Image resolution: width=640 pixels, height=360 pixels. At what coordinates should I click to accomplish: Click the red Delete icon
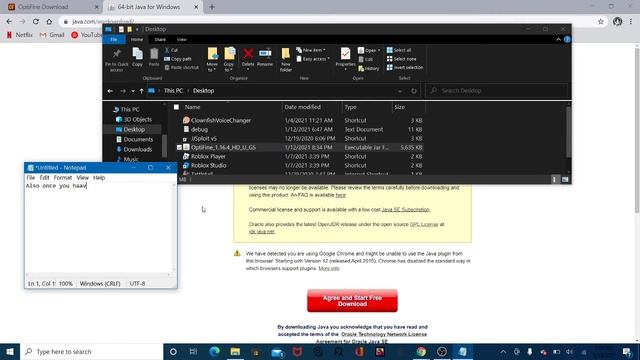click(248, 53)
